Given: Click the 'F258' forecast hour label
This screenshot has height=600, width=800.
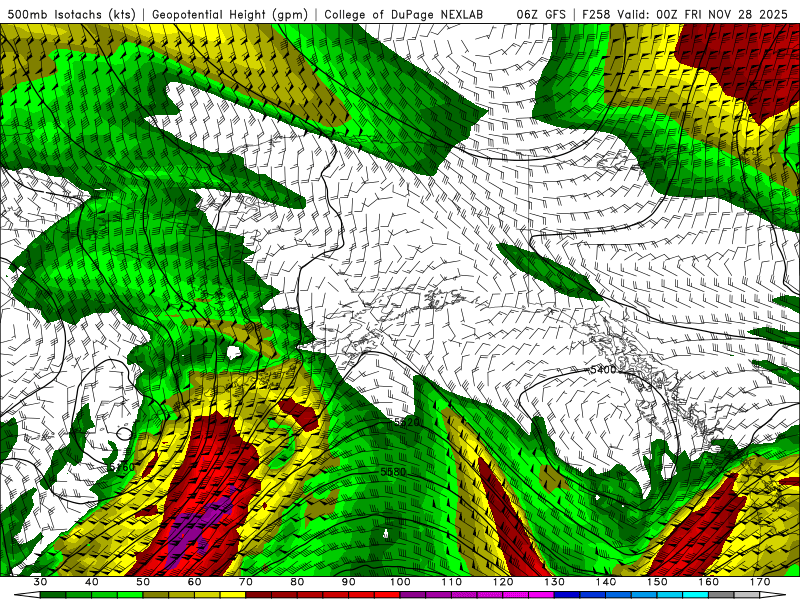Looking at the screenshot, I should [596, 15].
